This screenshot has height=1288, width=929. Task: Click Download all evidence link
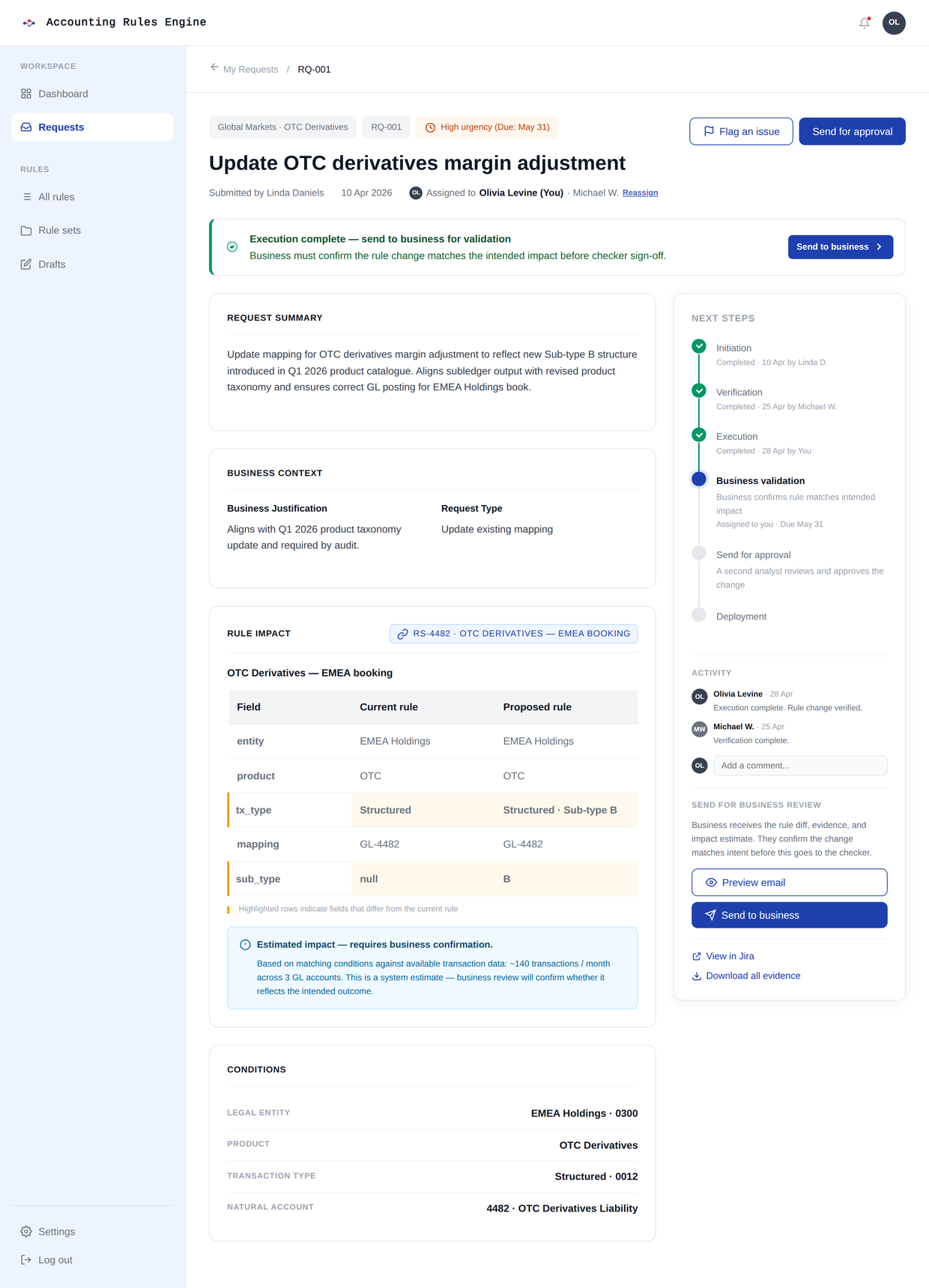[x=746, y=976]
